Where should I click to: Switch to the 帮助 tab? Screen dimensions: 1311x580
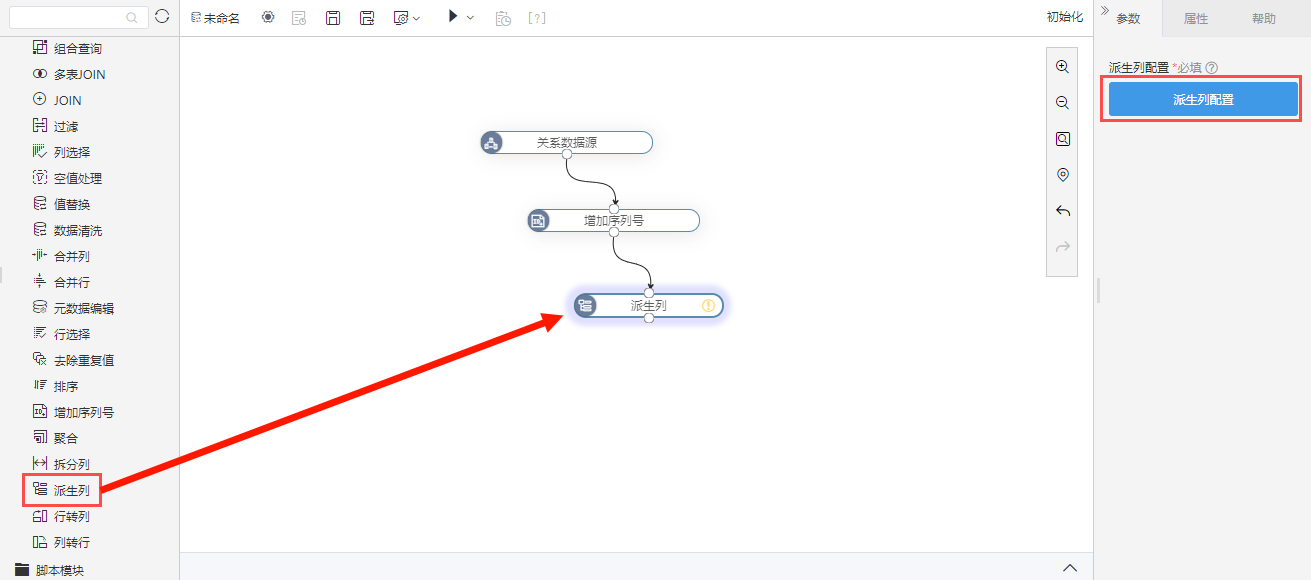(x=1264, y=18)
